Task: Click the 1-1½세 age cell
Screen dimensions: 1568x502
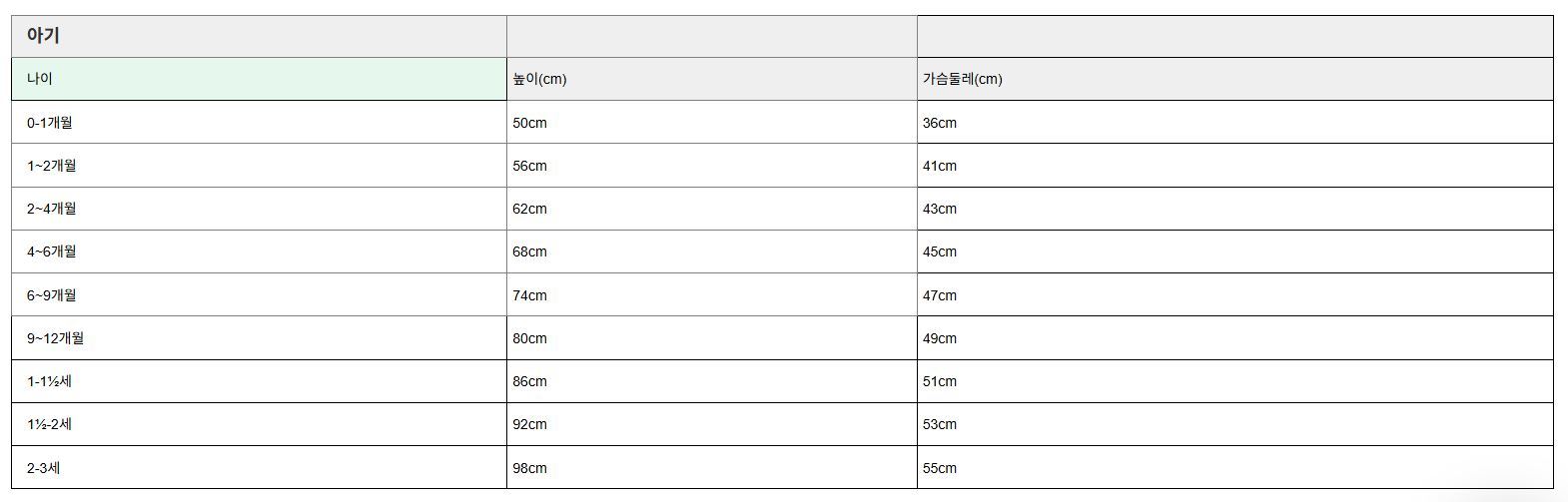Action: point(259,381)
